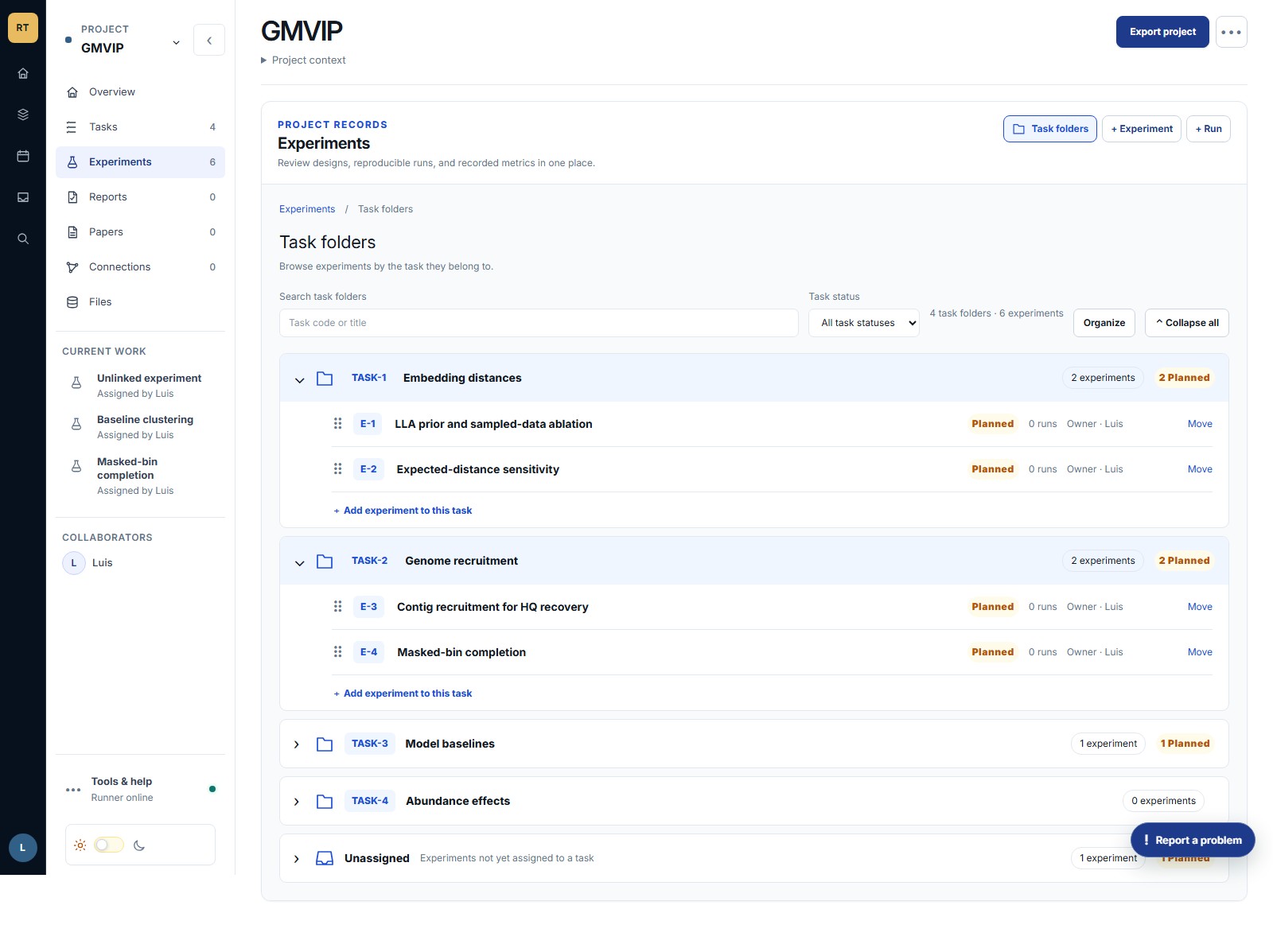This screenshot has width=1273, height=952.
Task: Click the Report a problem button
Action: pos(1193,840)
